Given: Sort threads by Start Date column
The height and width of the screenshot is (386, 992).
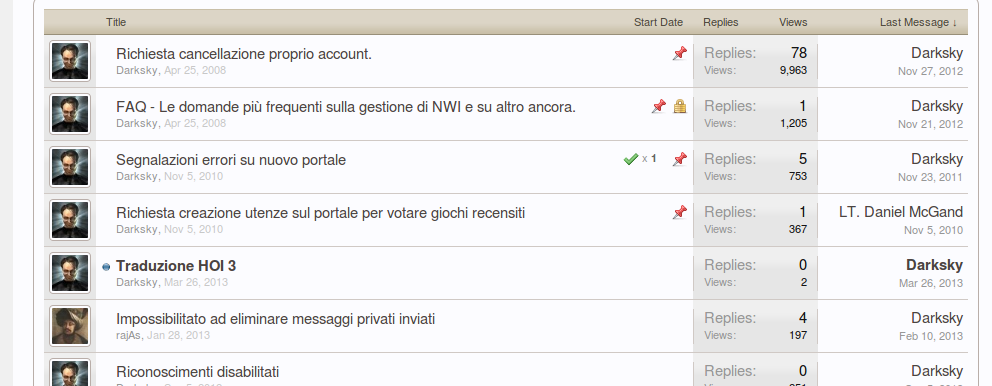Looking at the screenshot, I should click(x=658, y=22).
